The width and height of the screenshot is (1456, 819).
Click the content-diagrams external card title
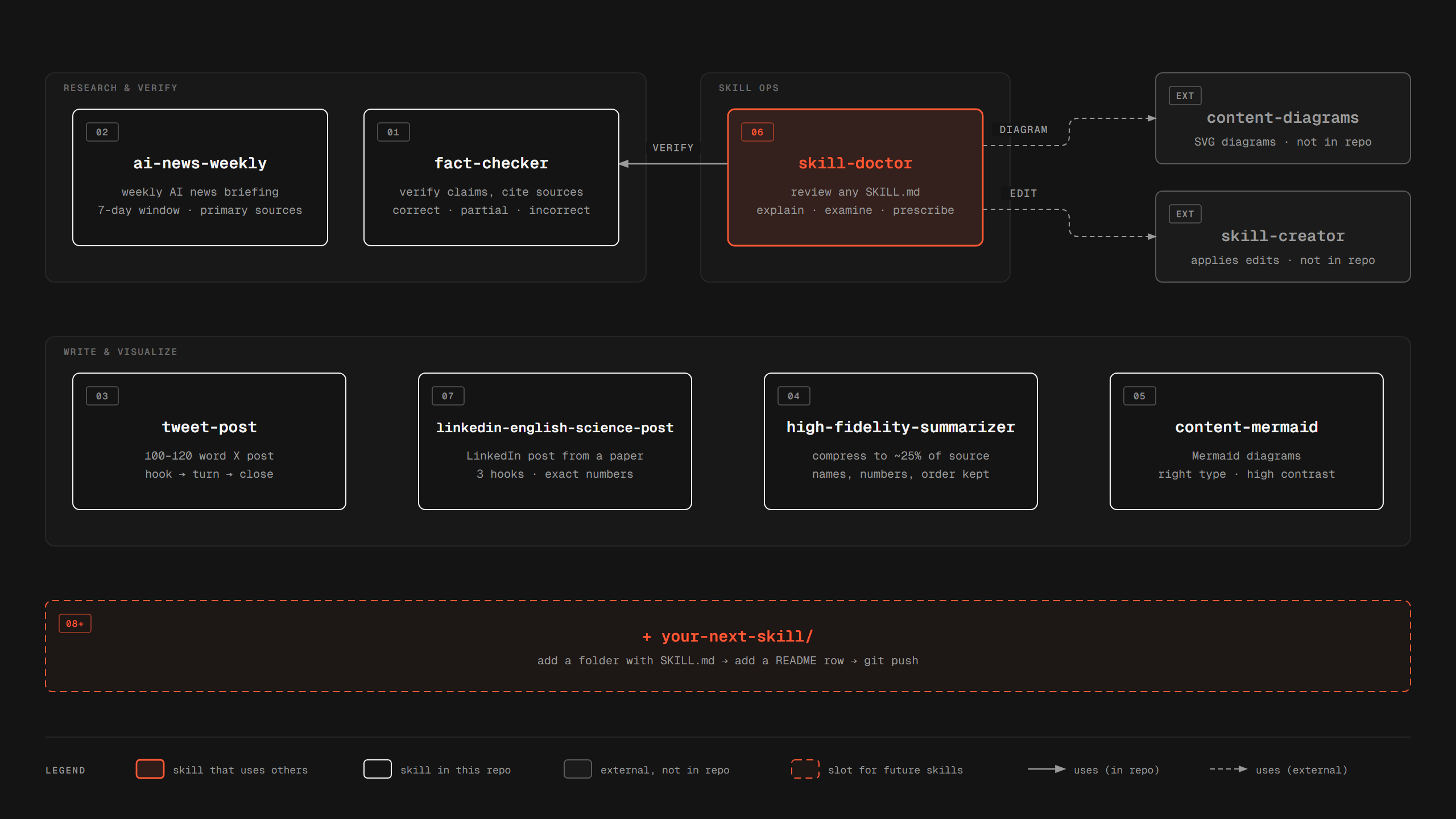point(1283,118)
